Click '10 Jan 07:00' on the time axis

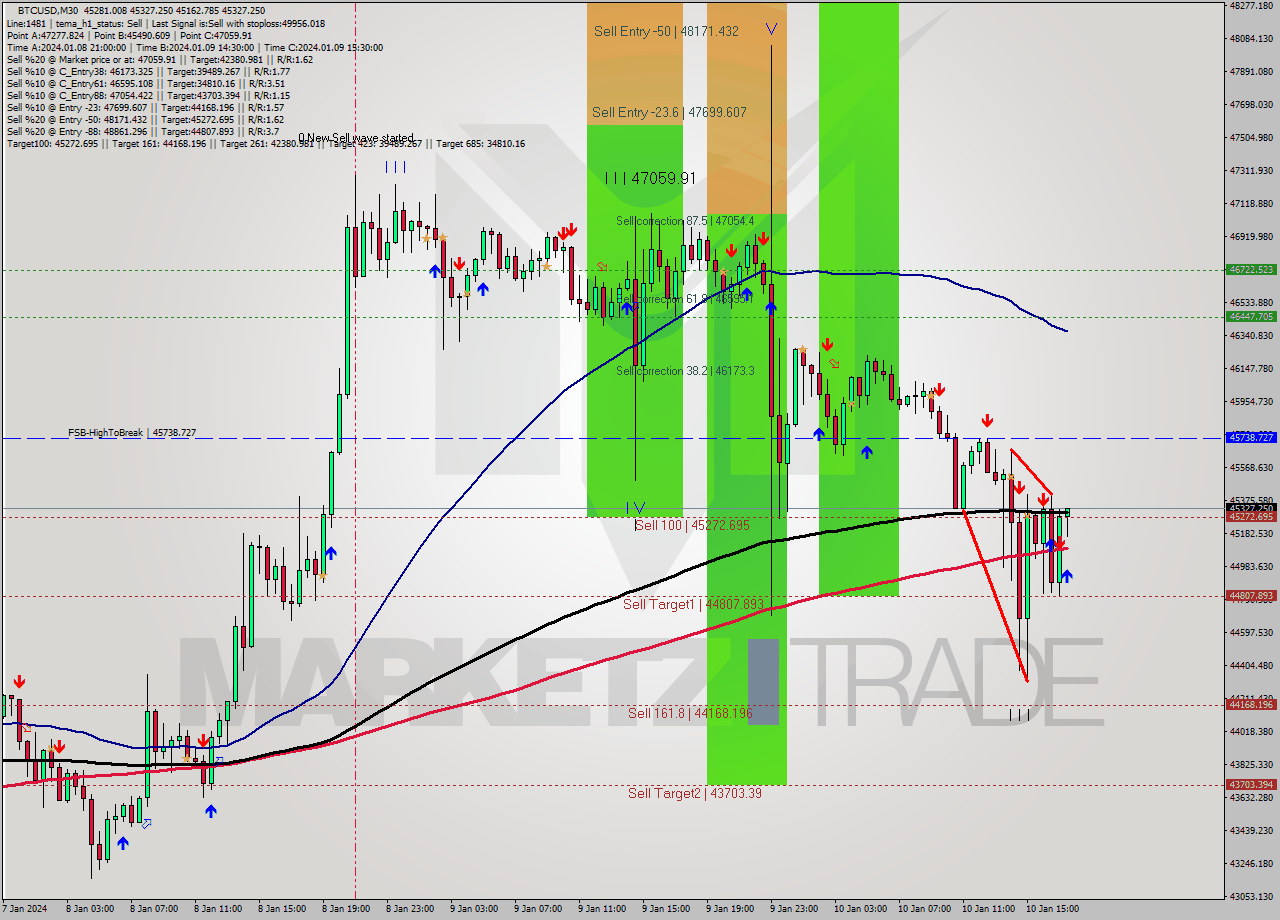point(924,910)
